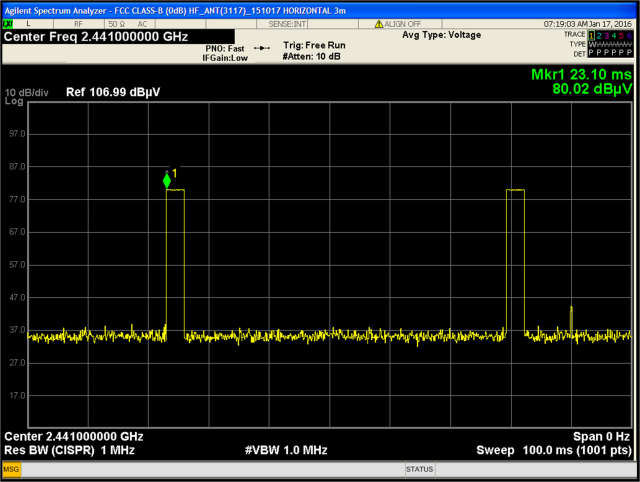Screen dimensions: 640x482
Task: Click the 'Span 0 Hz' text
Action: tap(601, 437)
